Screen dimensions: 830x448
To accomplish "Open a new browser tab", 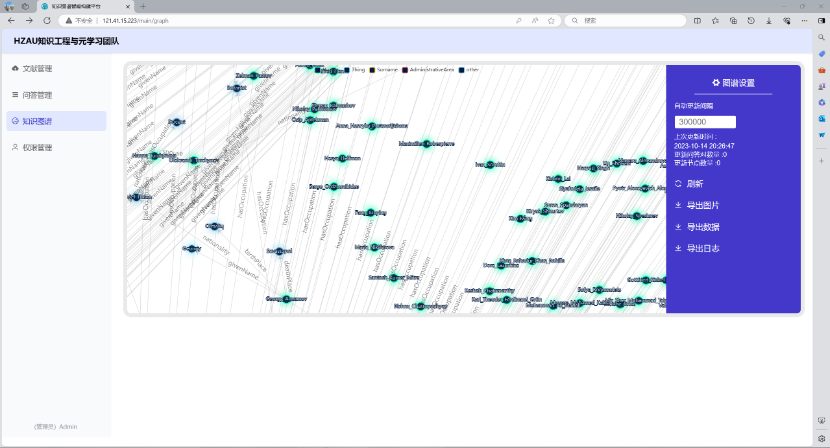I will pos(142,6).
